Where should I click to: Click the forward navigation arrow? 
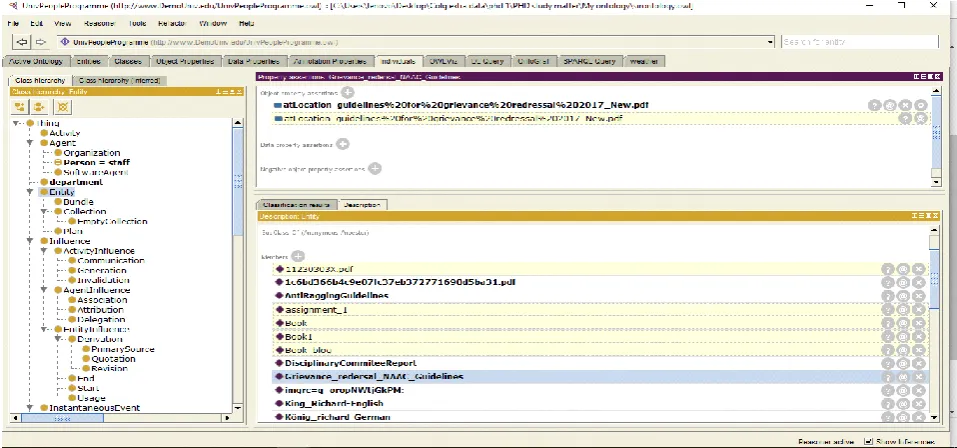40,42
